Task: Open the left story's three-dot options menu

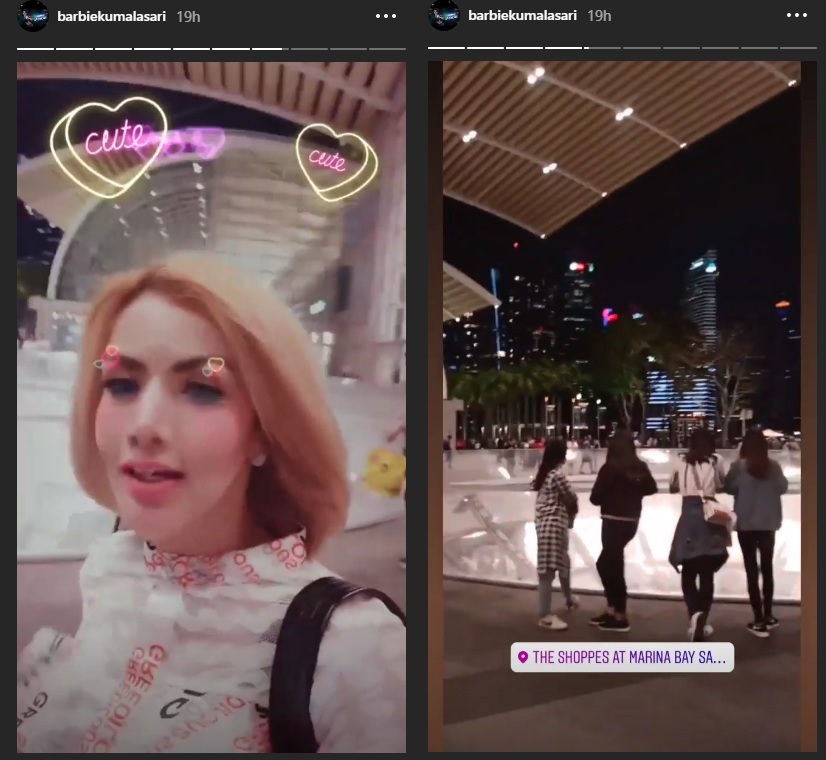Action: click(386, 16)
